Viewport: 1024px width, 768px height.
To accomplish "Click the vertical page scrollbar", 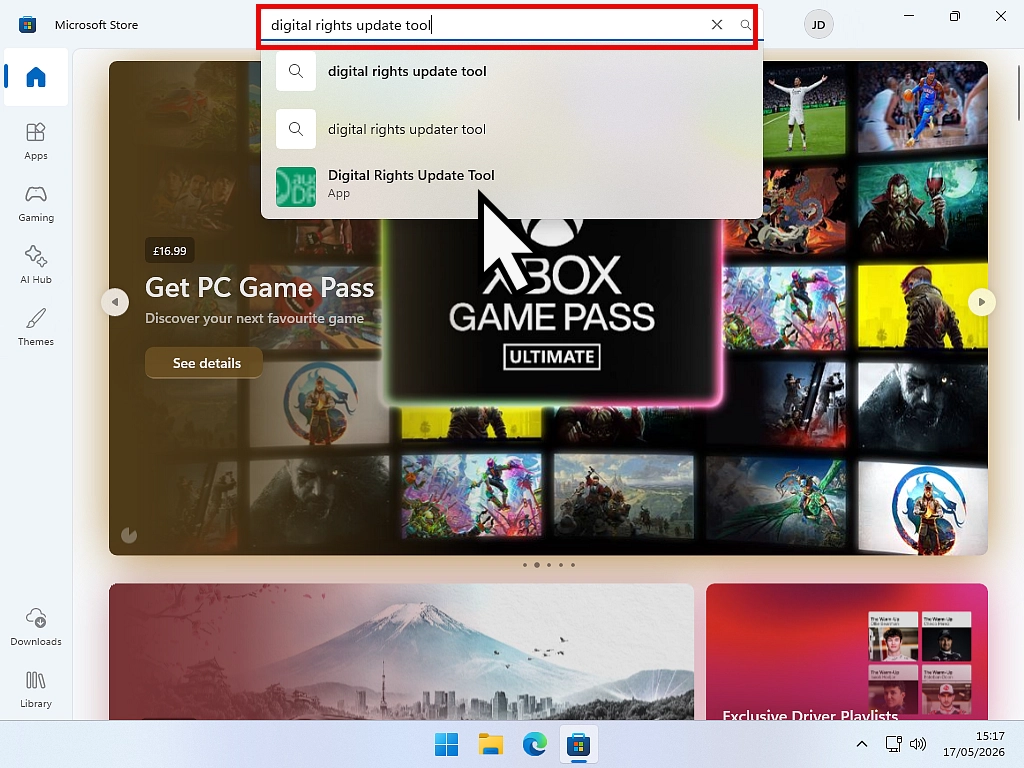I will [1019, 93].
